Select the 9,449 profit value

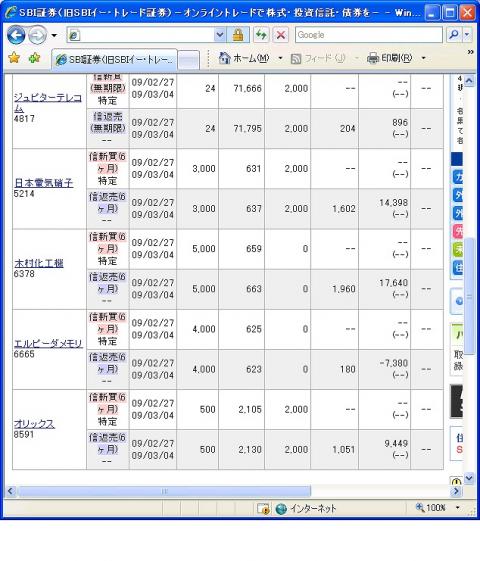point(396,443)
